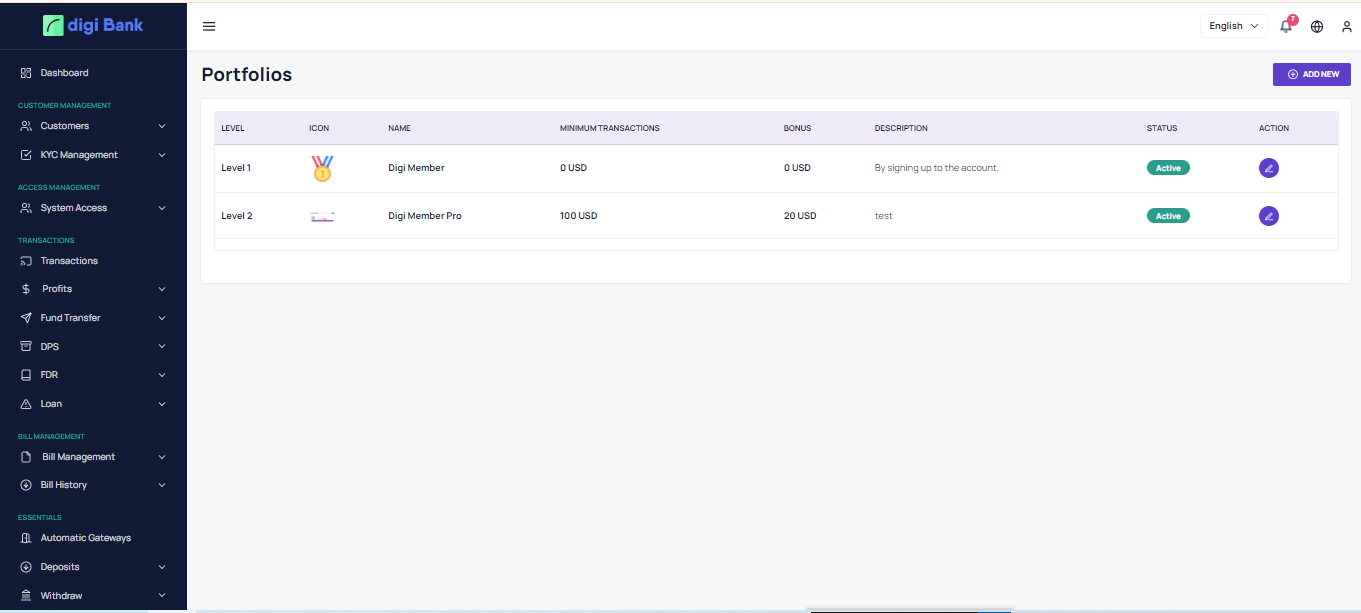Click the ADD NEW button
The height and width of the screenshot is (613, 1361).
point(1311,74)
